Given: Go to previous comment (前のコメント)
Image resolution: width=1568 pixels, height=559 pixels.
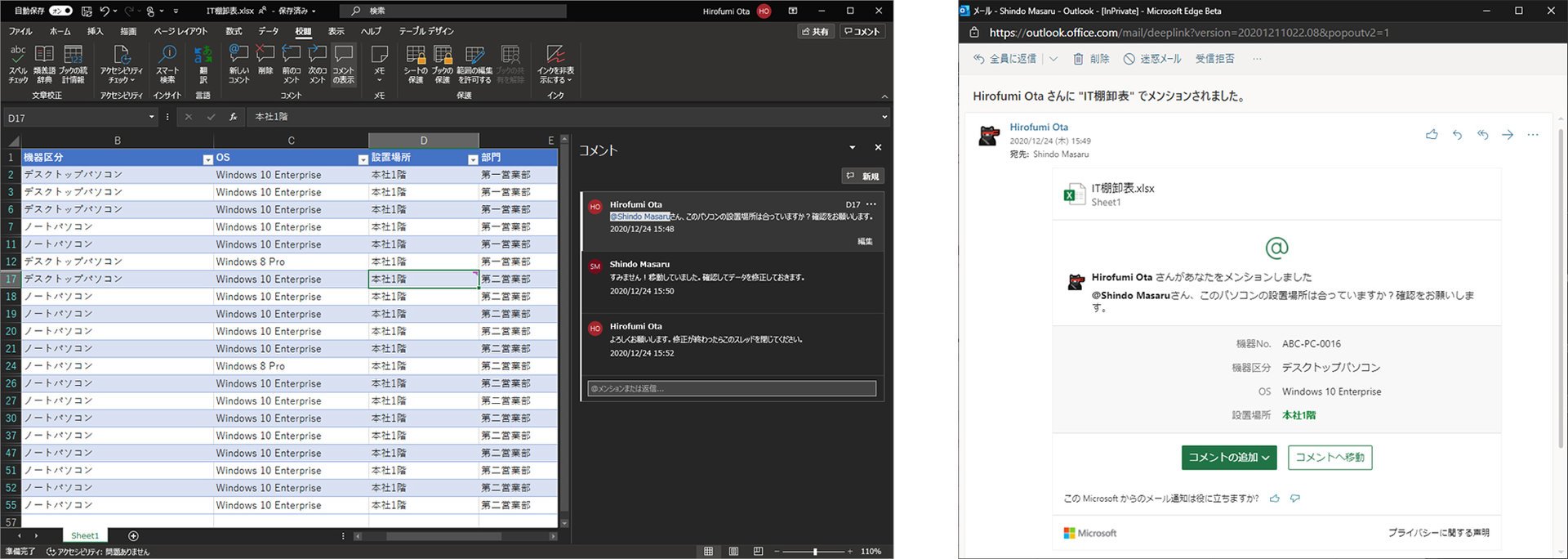Looking at the screenshot, I should click(x=292, y=65).
